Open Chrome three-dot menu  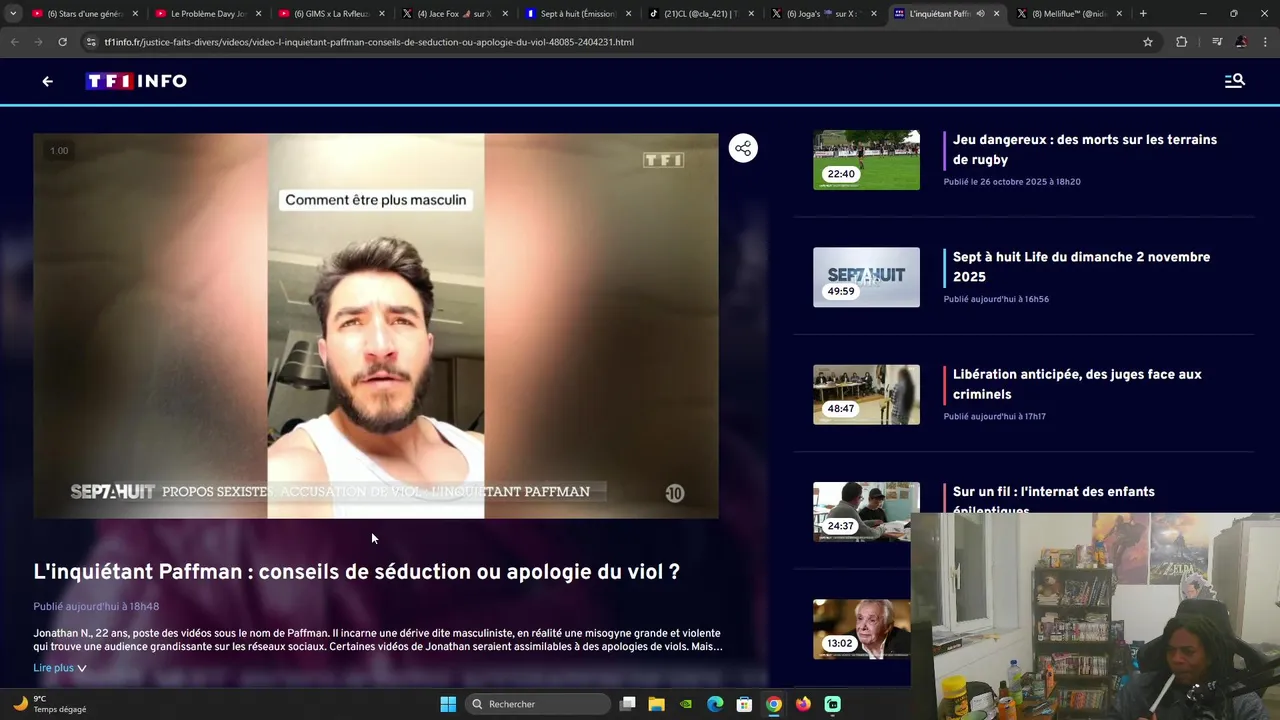[x=1266, y=42]
